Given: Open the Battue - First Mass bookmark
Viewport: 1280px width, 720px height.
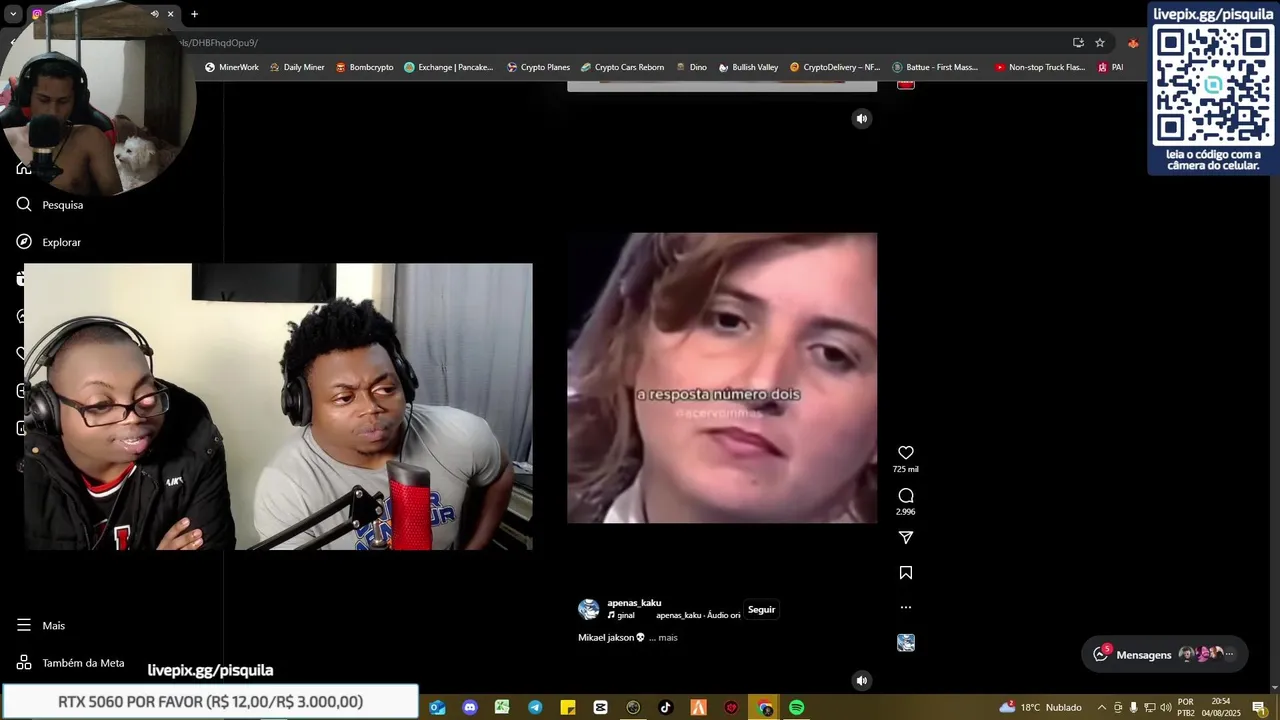Looking at the screenshot, I should 936,67.
